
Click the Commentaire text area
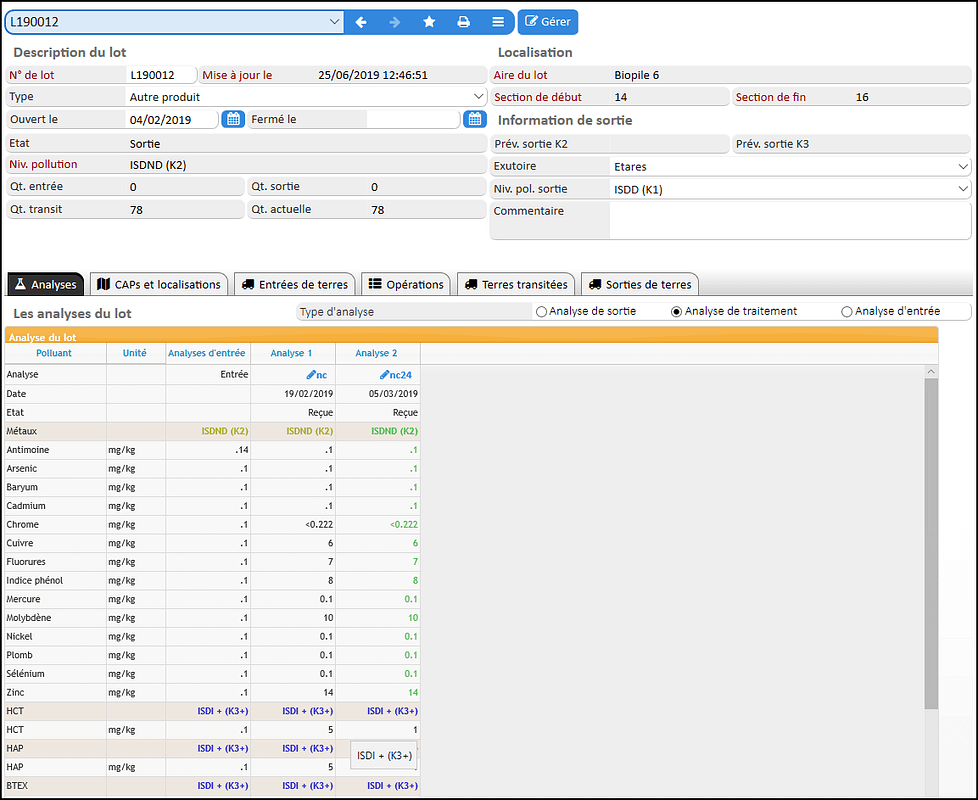click(x=790, y=221)
